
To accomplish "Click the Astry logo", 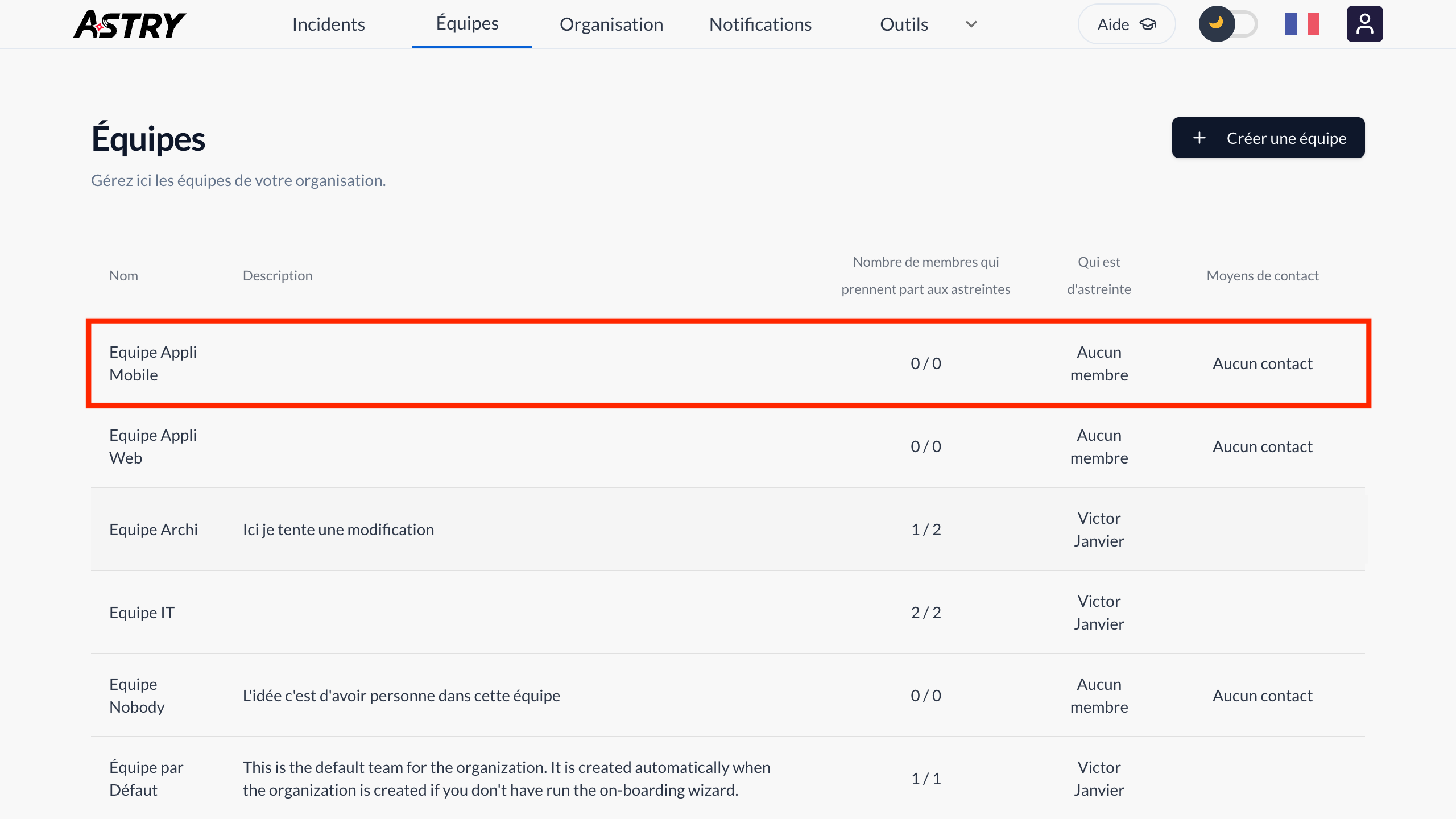I will point(130,24).
